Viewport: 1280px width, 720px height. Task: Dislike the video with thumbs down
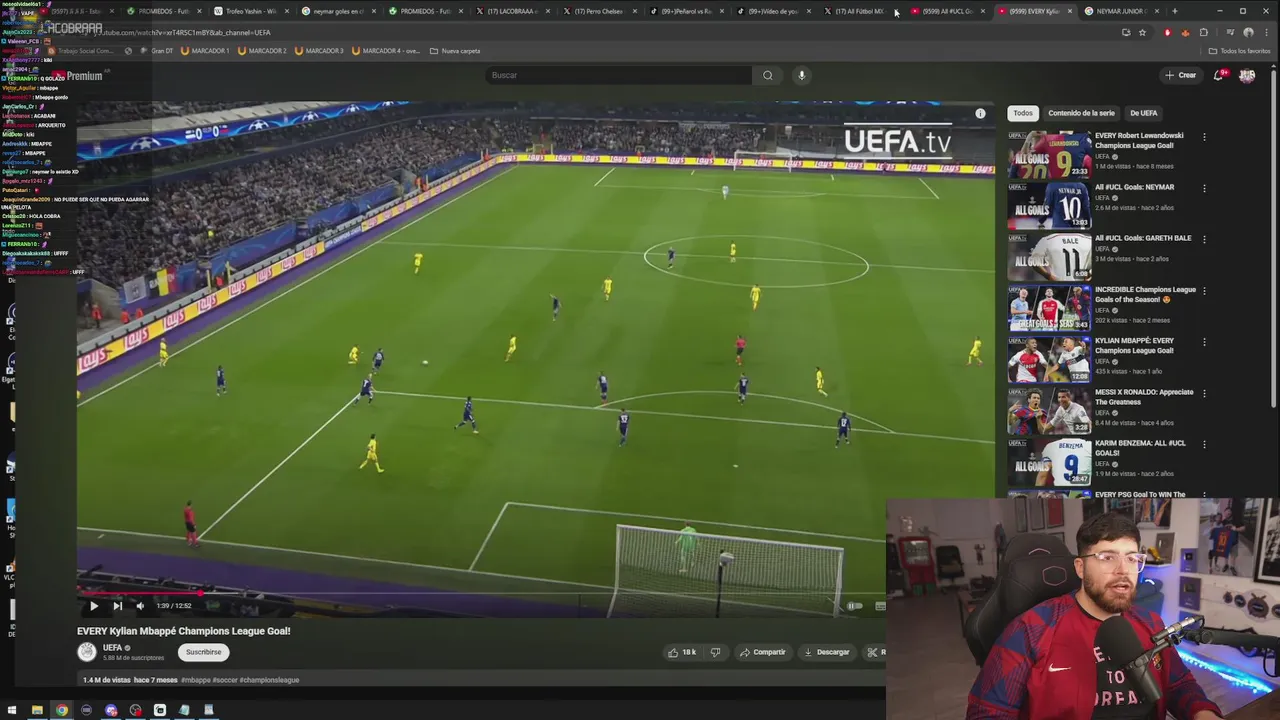tap(715, 652)
